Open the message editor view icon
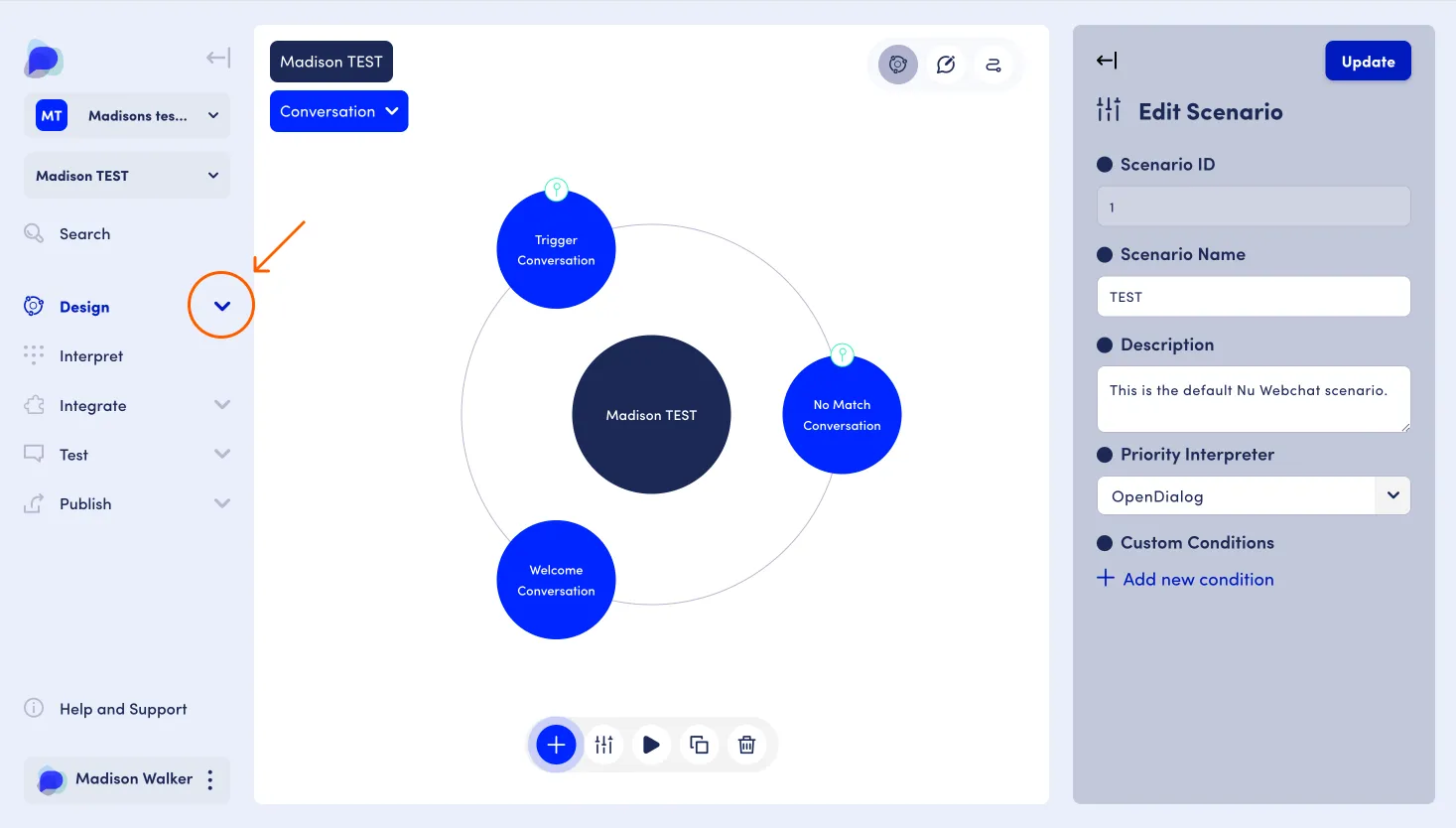 (x=946, y=65)
